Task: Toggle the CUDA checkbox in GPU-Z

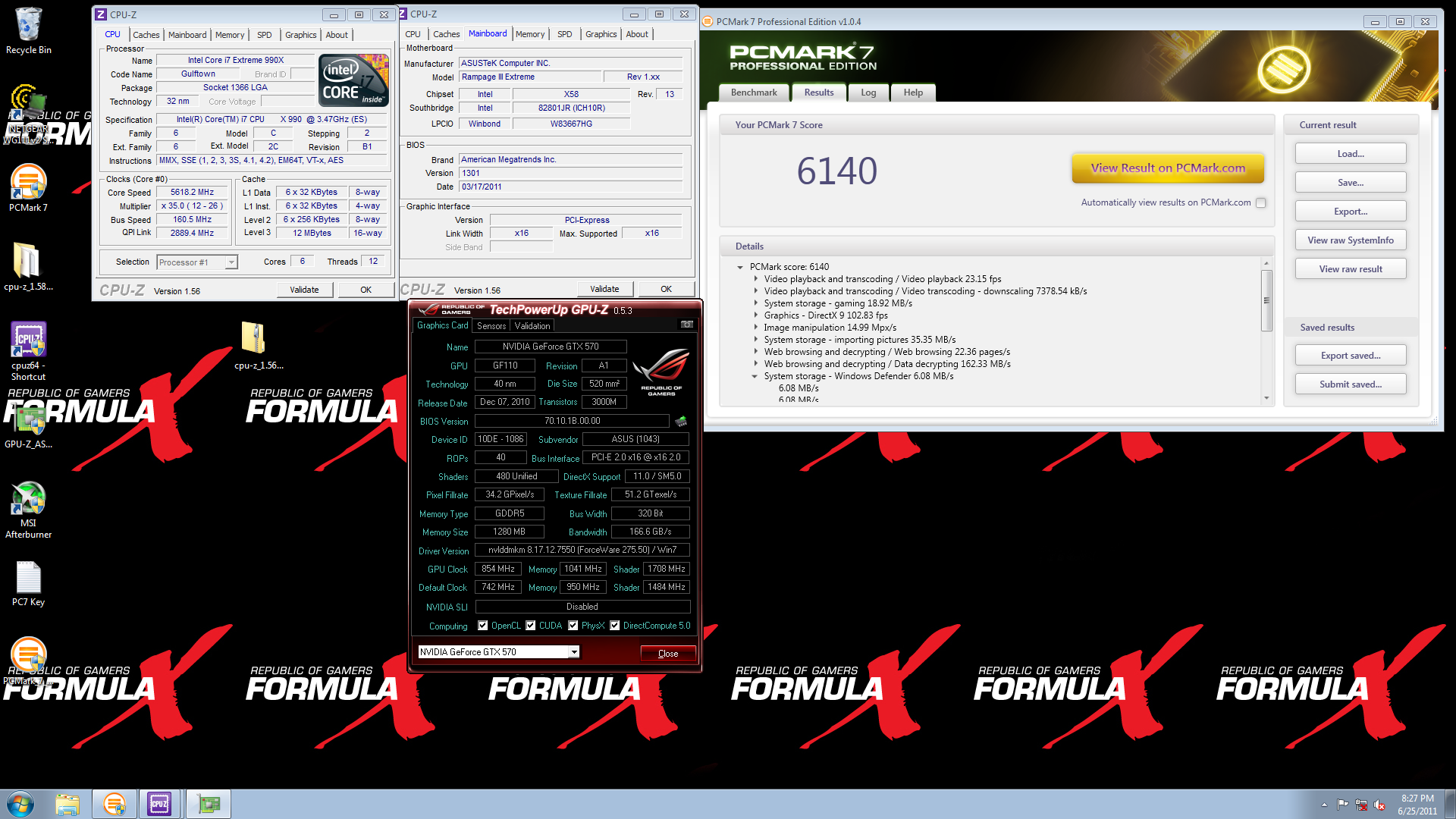Action: coord(531,626)
